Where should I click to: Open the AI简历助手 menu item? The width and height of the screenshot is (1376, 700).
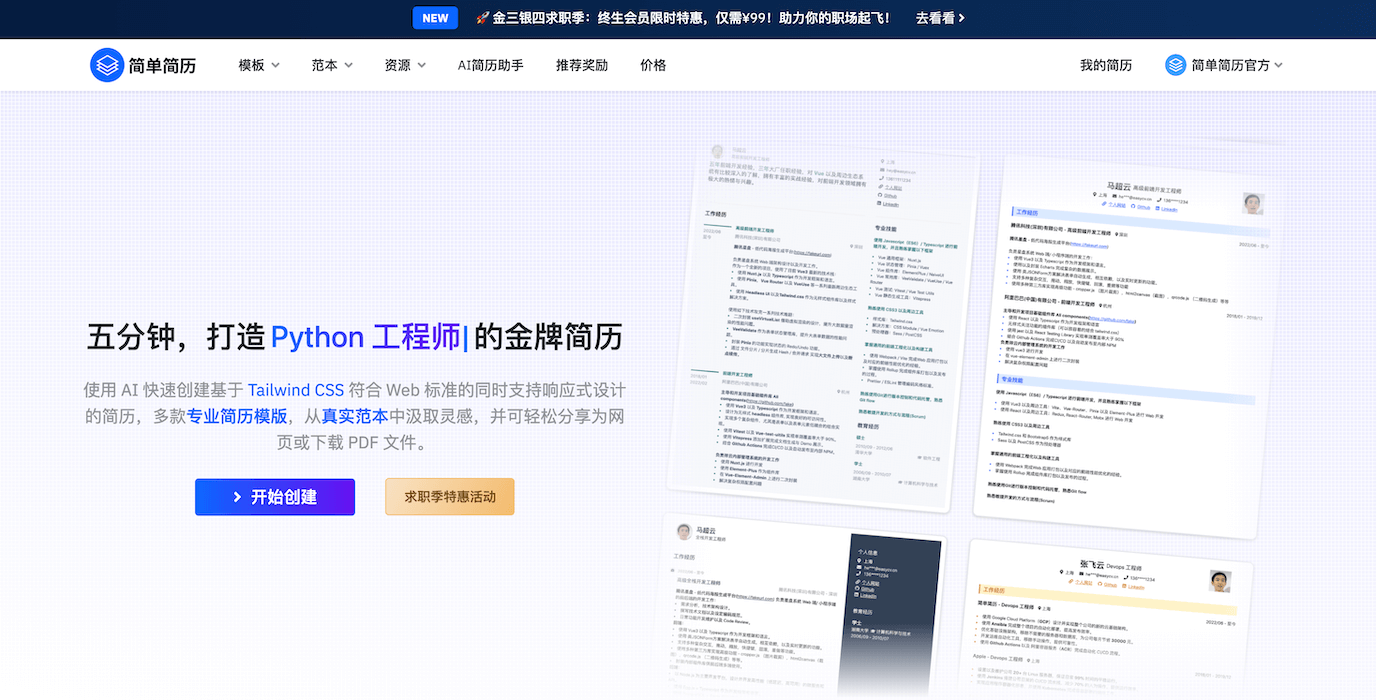coord(490,65)
